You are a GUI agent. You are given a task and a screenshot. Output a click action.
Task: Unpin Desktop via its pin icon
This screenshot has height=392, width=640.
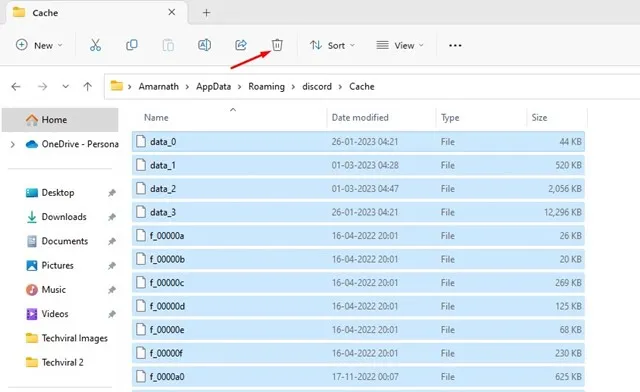coord(112,193)
